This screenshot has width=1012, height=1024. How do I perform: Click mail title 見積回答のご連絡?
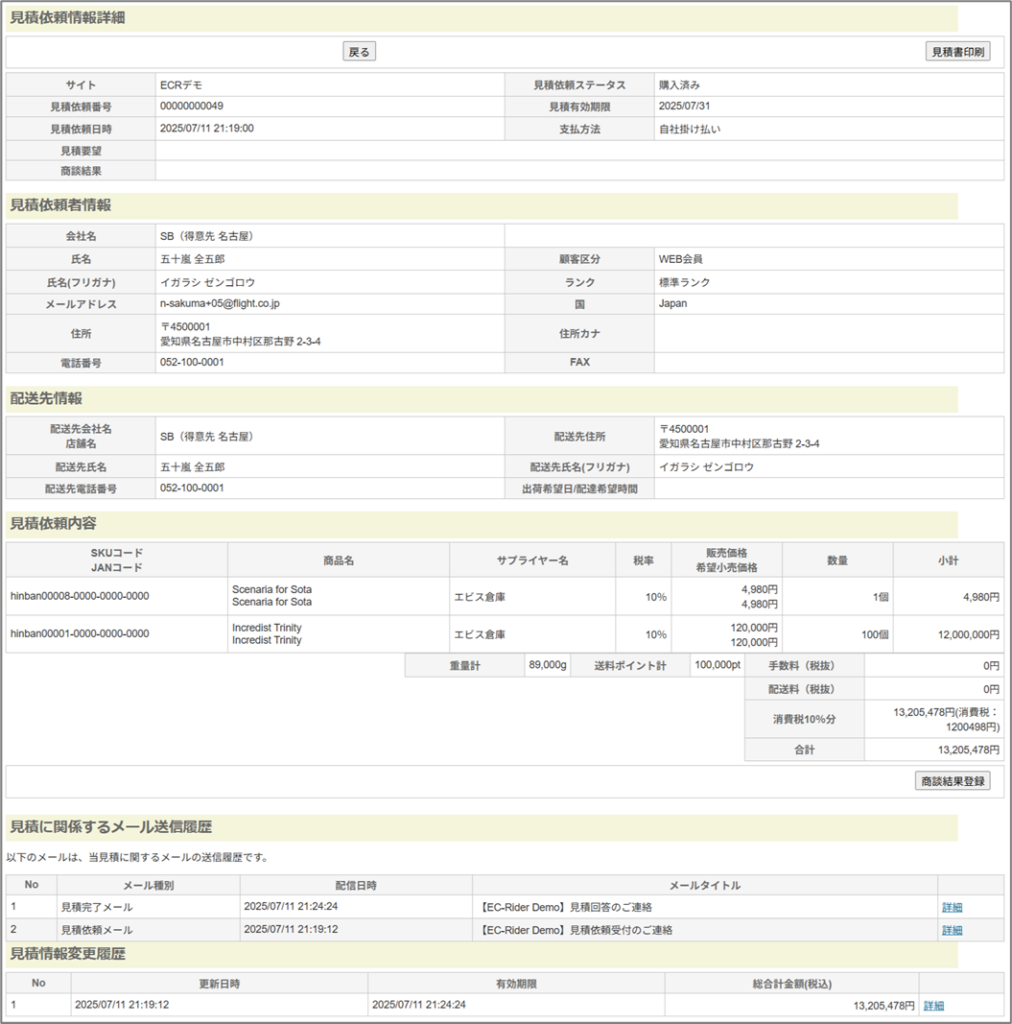566,907
